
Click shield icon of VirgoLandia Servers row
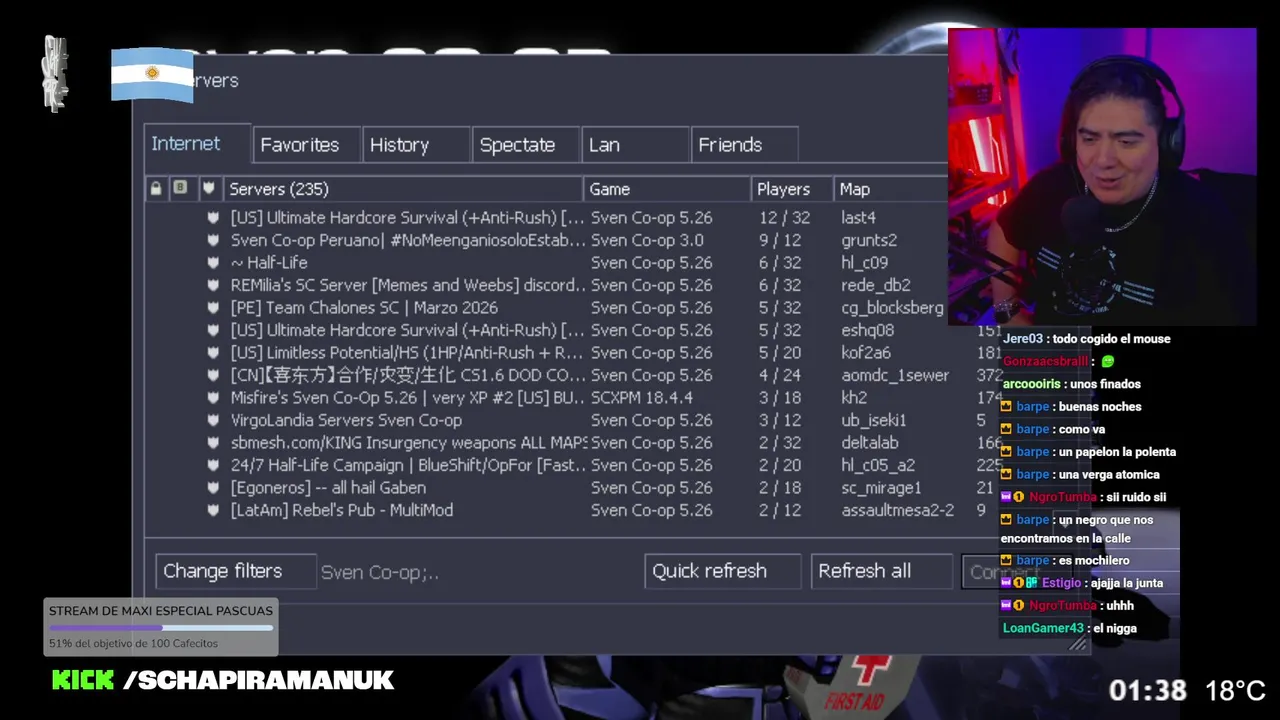coord(212,420)
